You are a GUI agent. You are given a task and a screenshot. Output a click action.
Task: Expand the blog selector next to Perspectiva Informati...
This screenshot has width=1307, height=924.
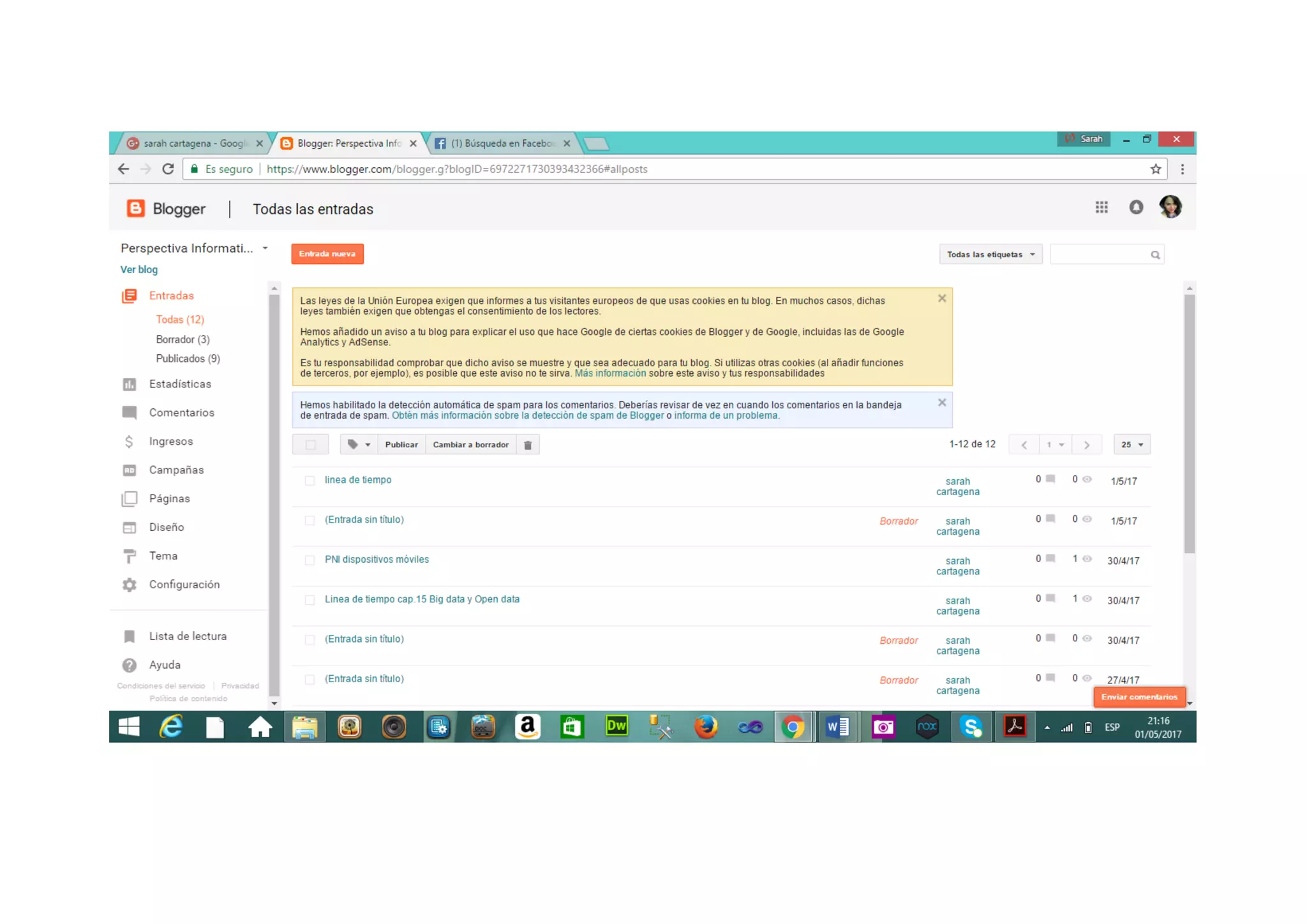[x=265, y=248]
